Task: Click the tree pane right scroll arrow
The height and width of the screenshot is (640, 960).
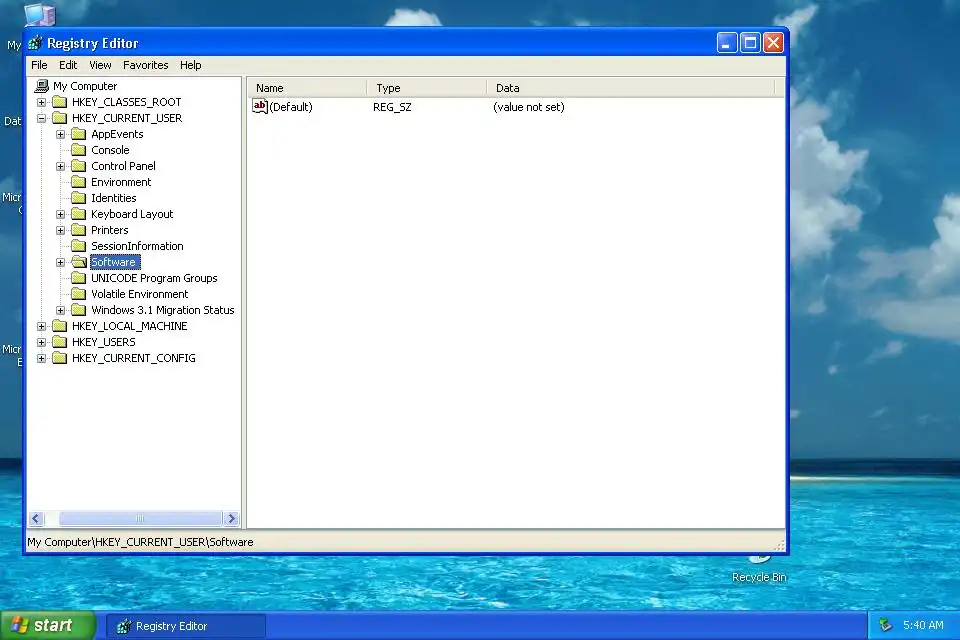Action: click(x=231, y=519)
